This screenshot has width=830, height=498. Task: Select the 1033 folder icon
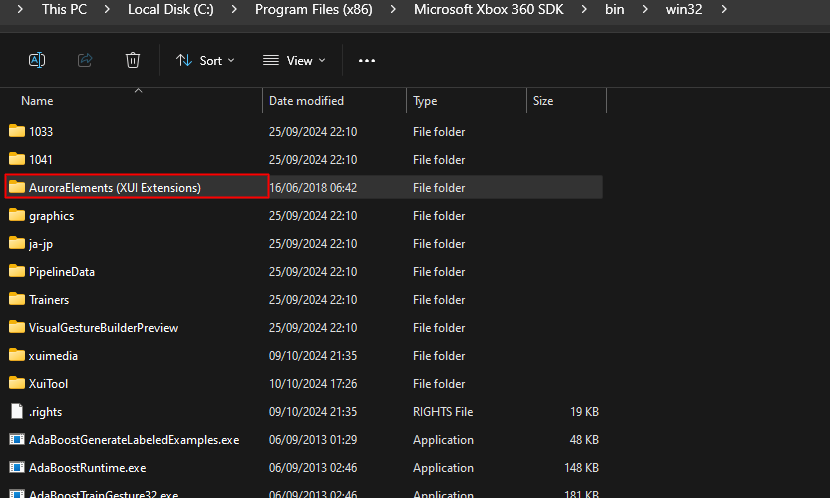17,131
